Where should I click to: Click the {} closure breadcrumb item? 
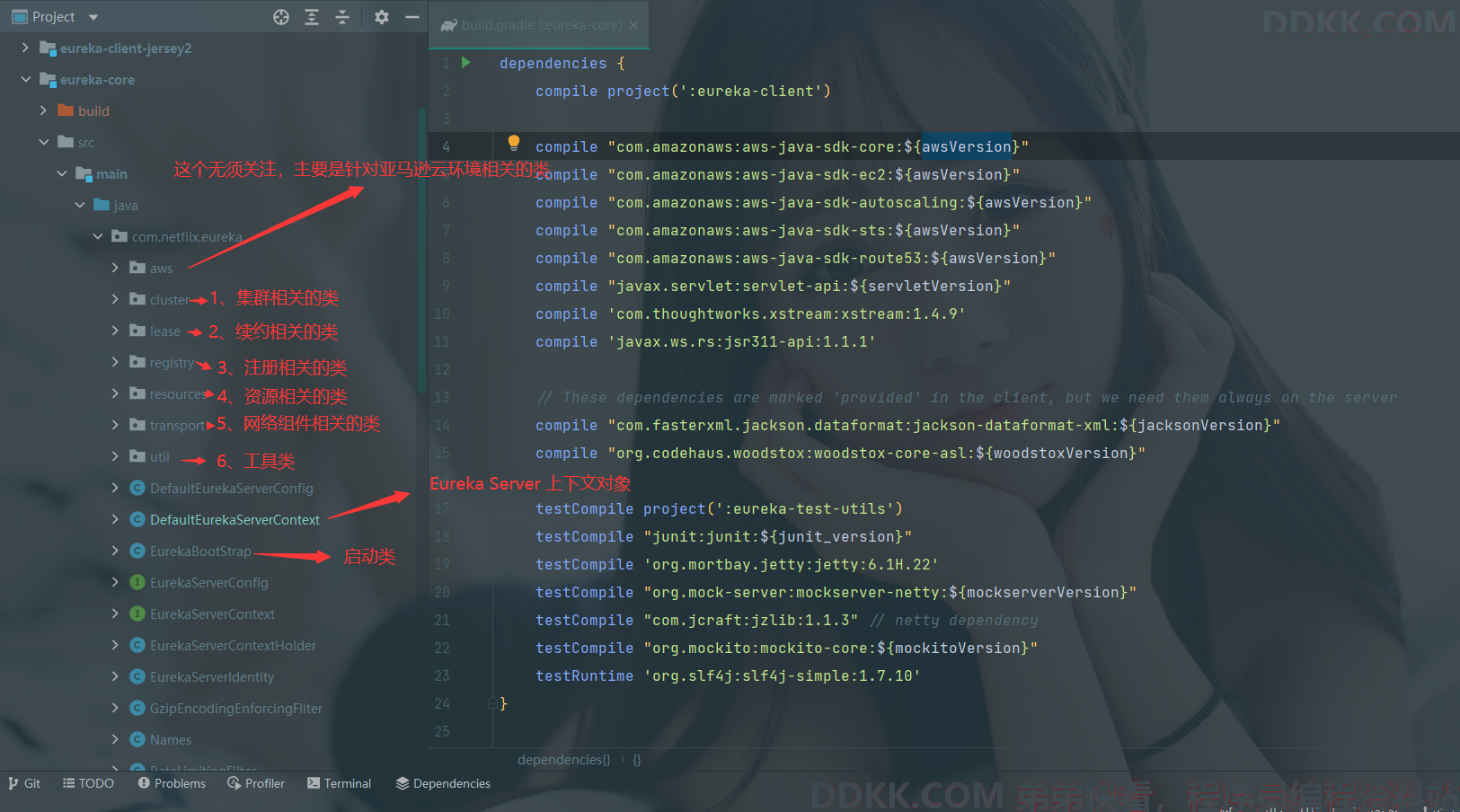coord(637,760)
